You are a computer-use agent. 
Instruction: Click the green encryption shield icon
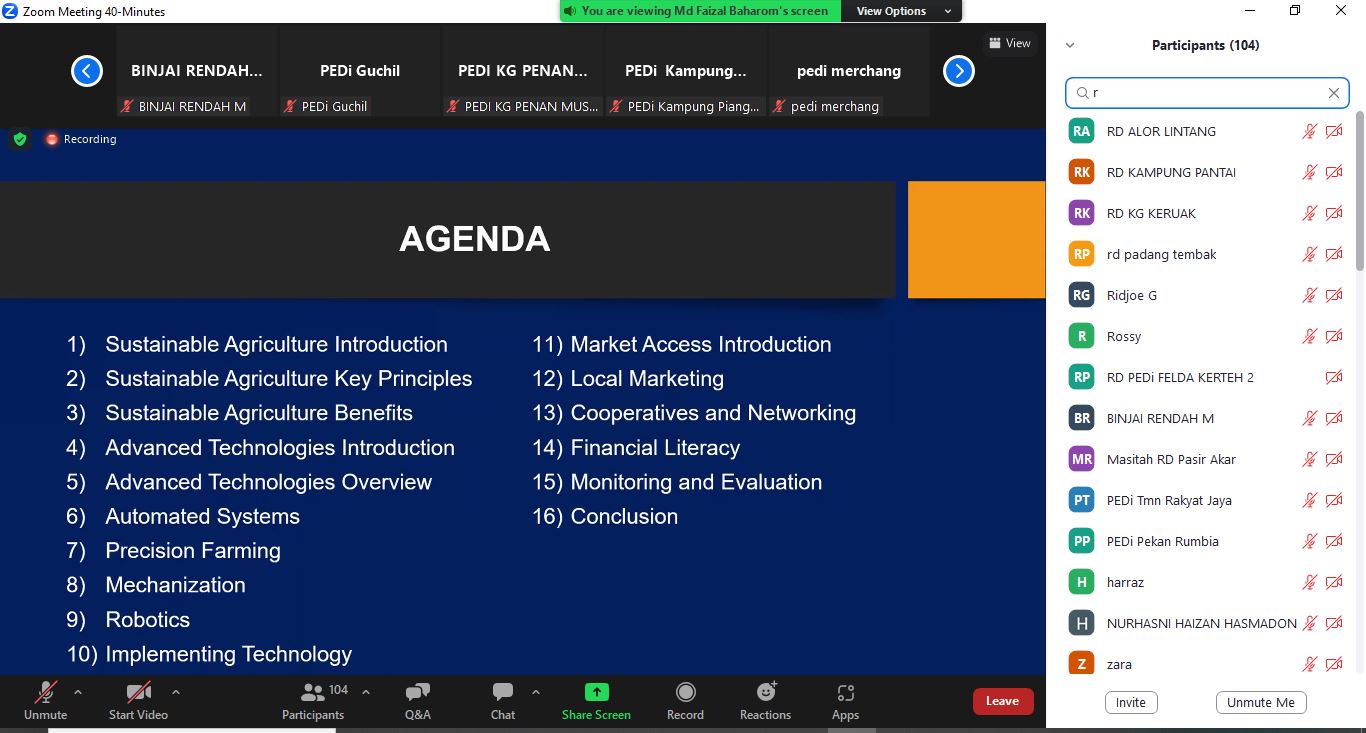(x=20, y=139)
